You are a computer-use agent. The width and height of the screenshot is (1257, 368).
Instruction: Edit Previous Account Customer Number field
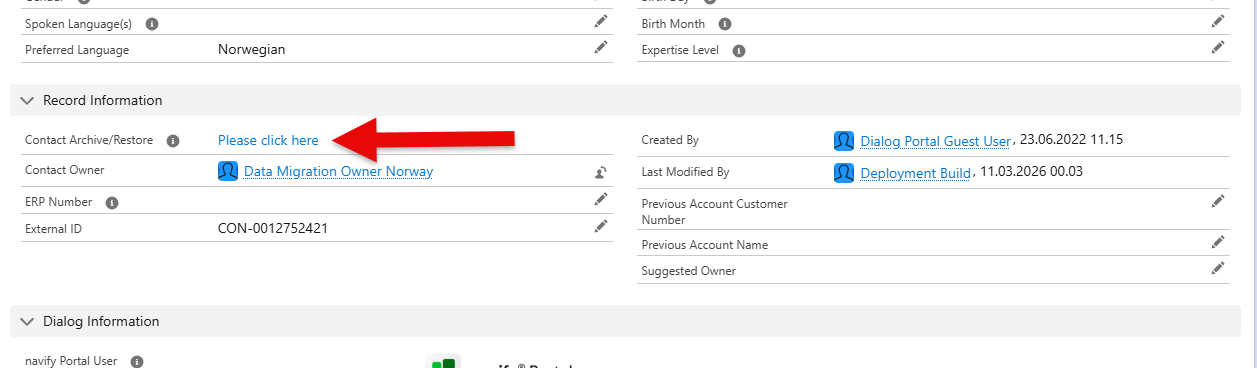pyautogui.click(x=1217, y=202)
